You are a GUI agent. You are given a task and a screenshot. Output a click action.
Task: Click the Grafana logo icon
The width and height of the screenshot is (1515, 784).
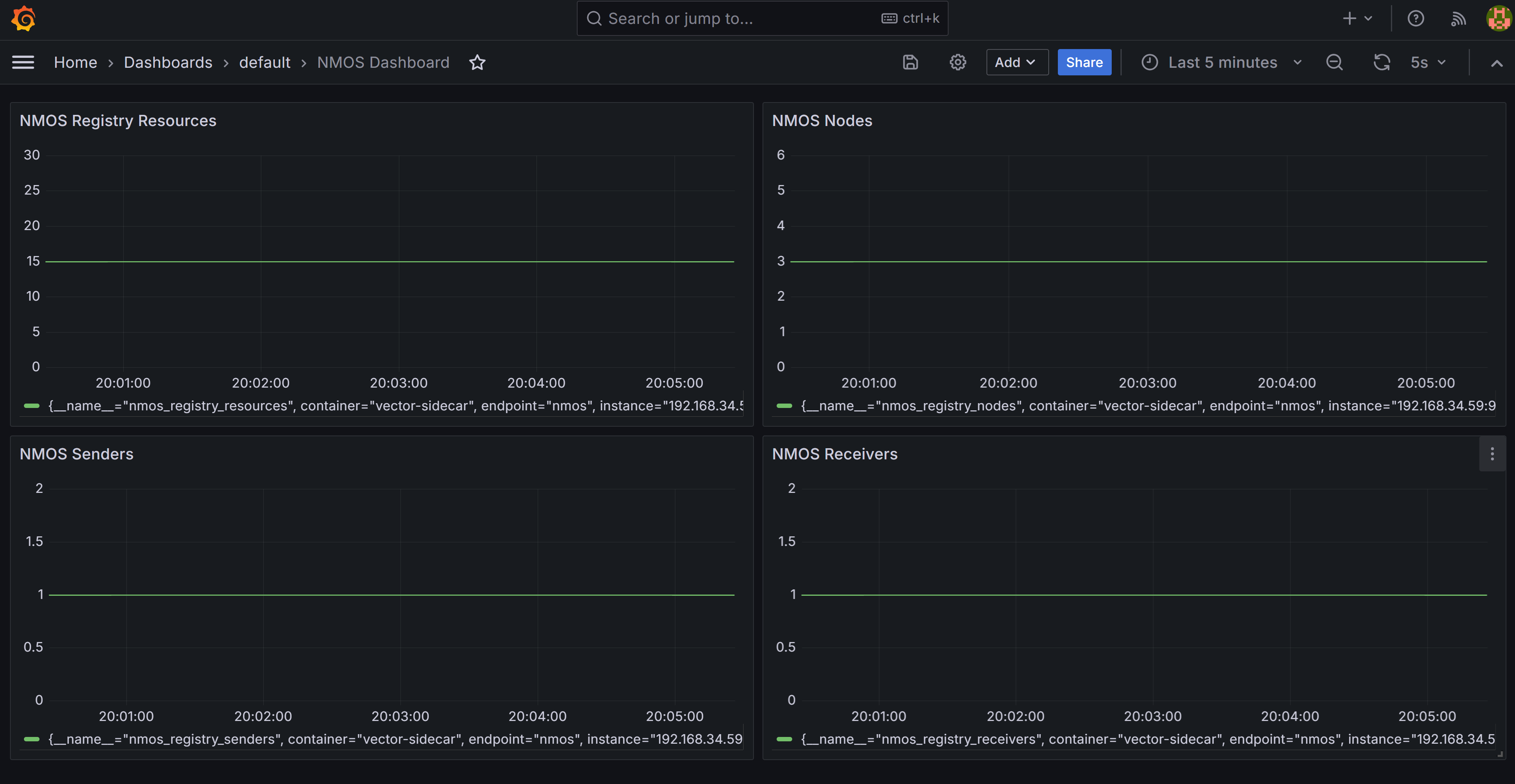point(24,18)
